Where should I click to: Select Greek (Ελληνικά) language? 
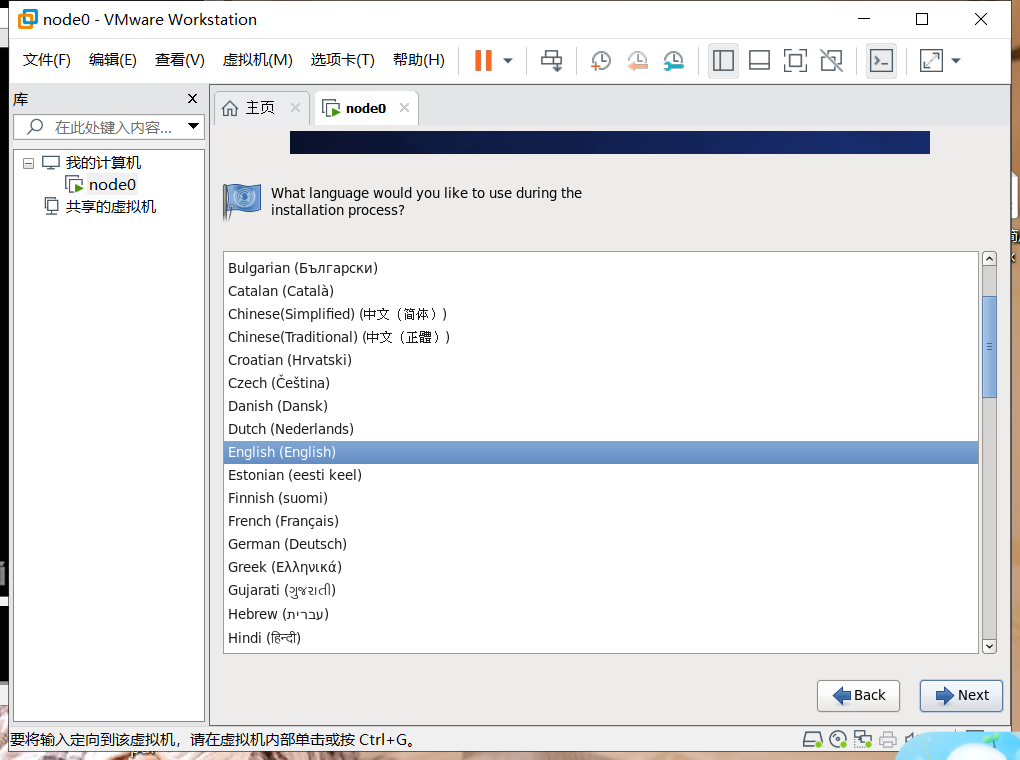point(600,567)
